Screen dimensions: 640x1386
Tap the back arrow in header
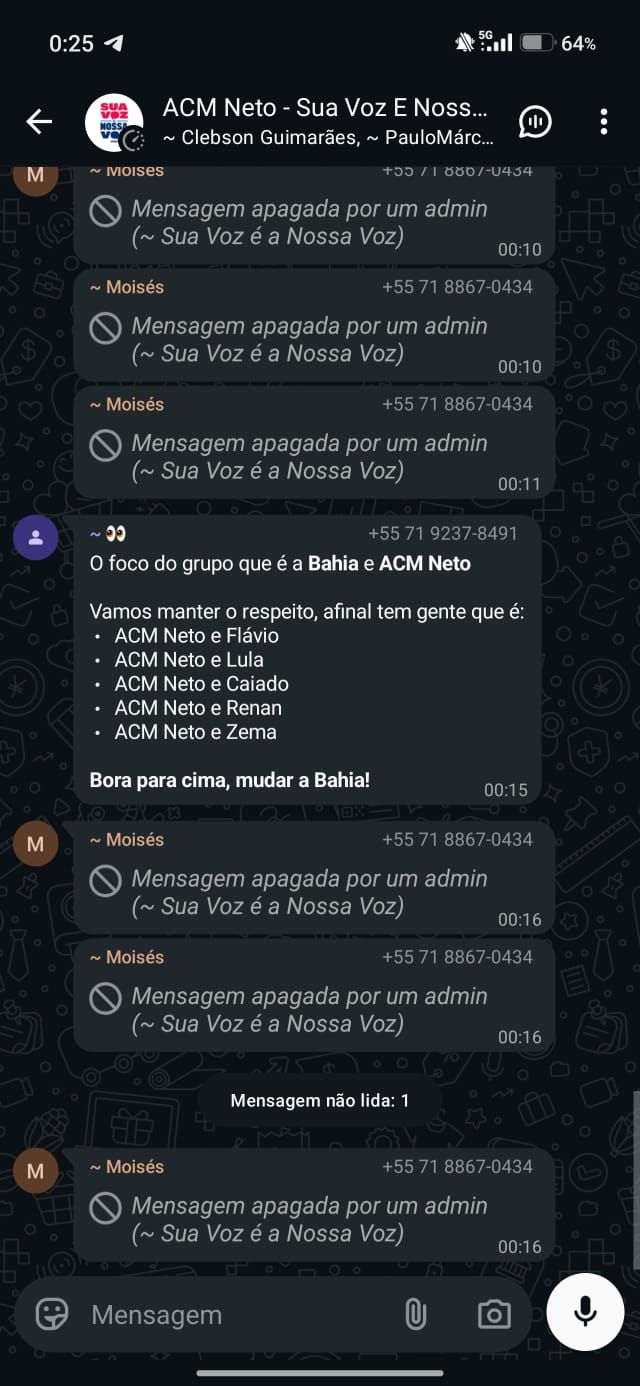tap(39, 122)
